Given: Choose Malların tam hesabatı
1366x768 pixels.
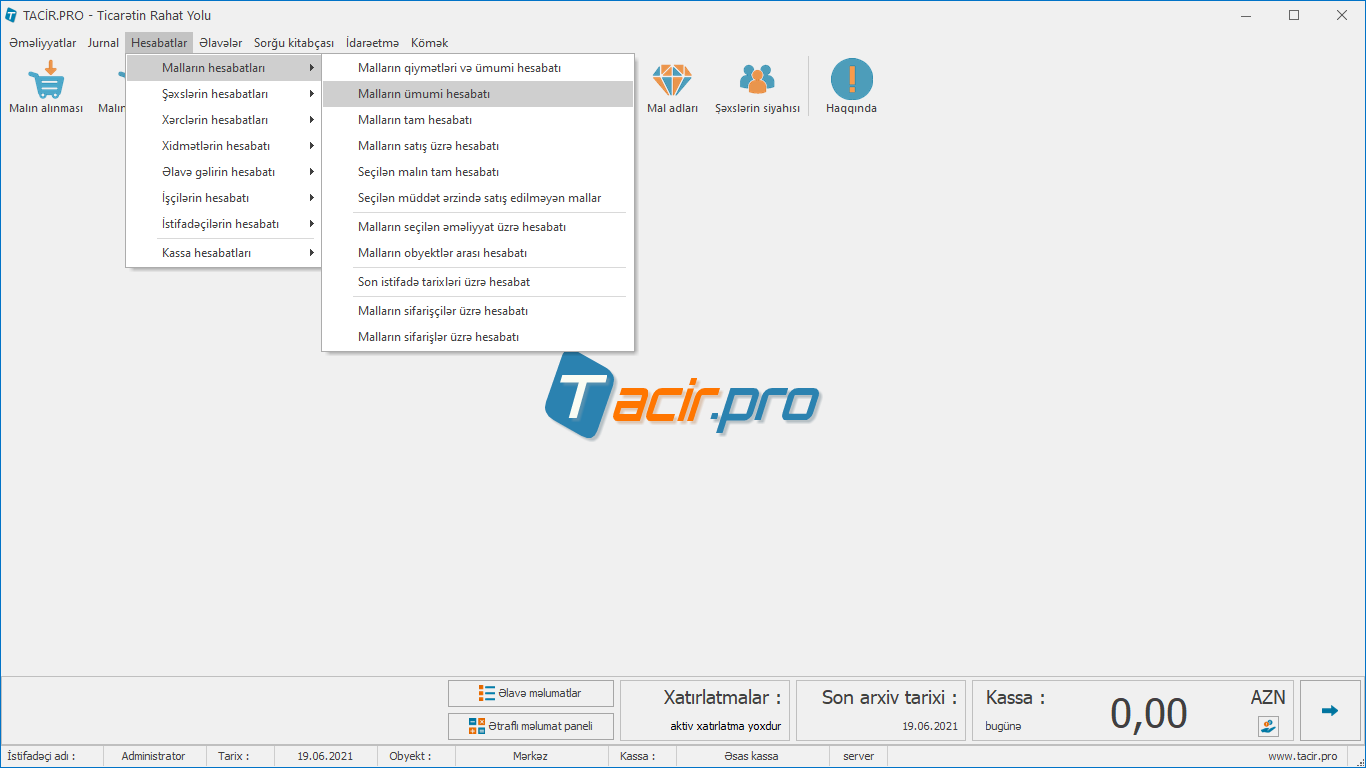Looking at the screenshot, I should pos(415,120).
